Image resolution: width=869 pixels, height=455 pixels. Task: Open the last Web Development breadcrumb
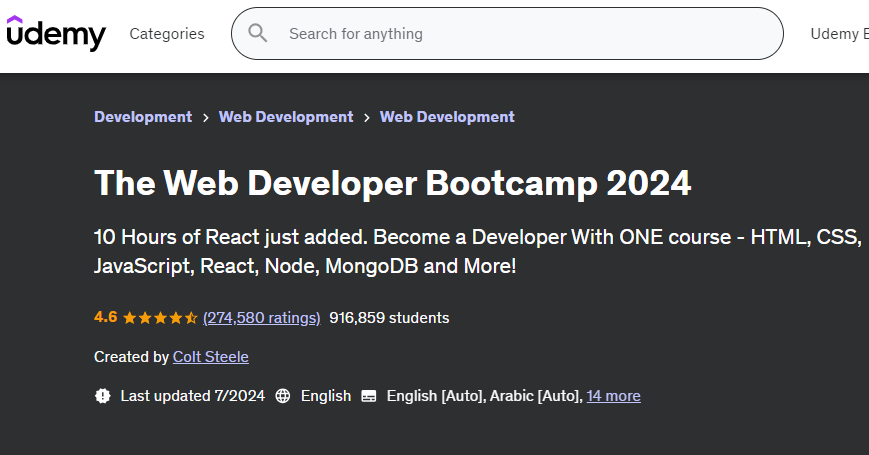click(x=447, y=117)
